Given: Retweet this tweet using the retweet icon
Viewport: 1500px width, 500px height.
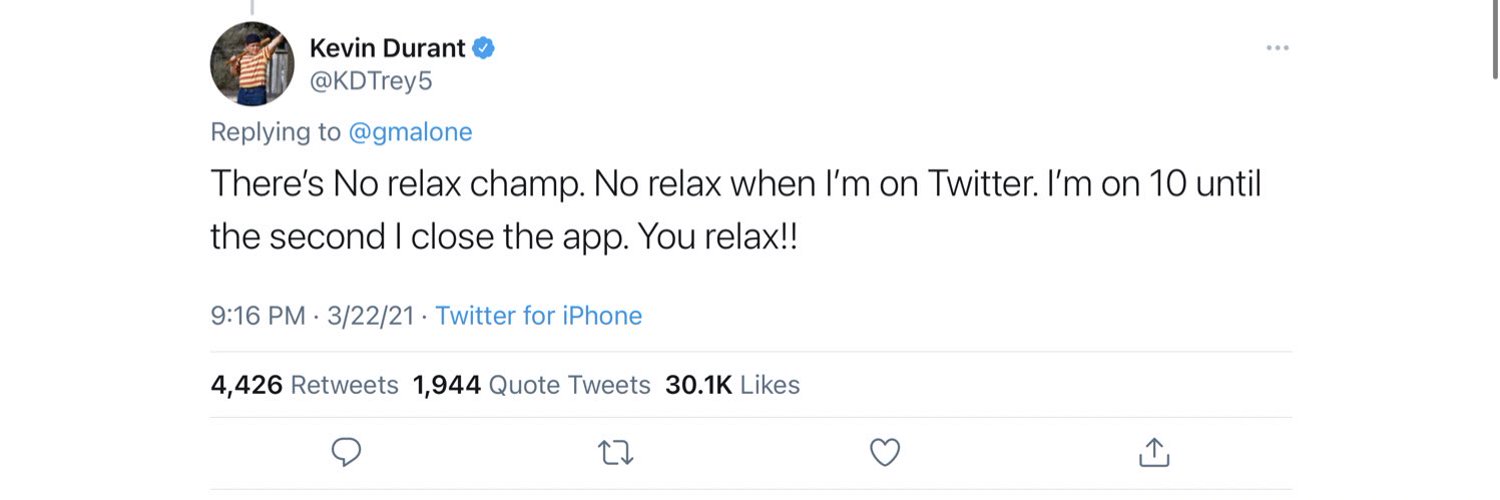Looking at the screenshot, I should [x=614, y=453].
